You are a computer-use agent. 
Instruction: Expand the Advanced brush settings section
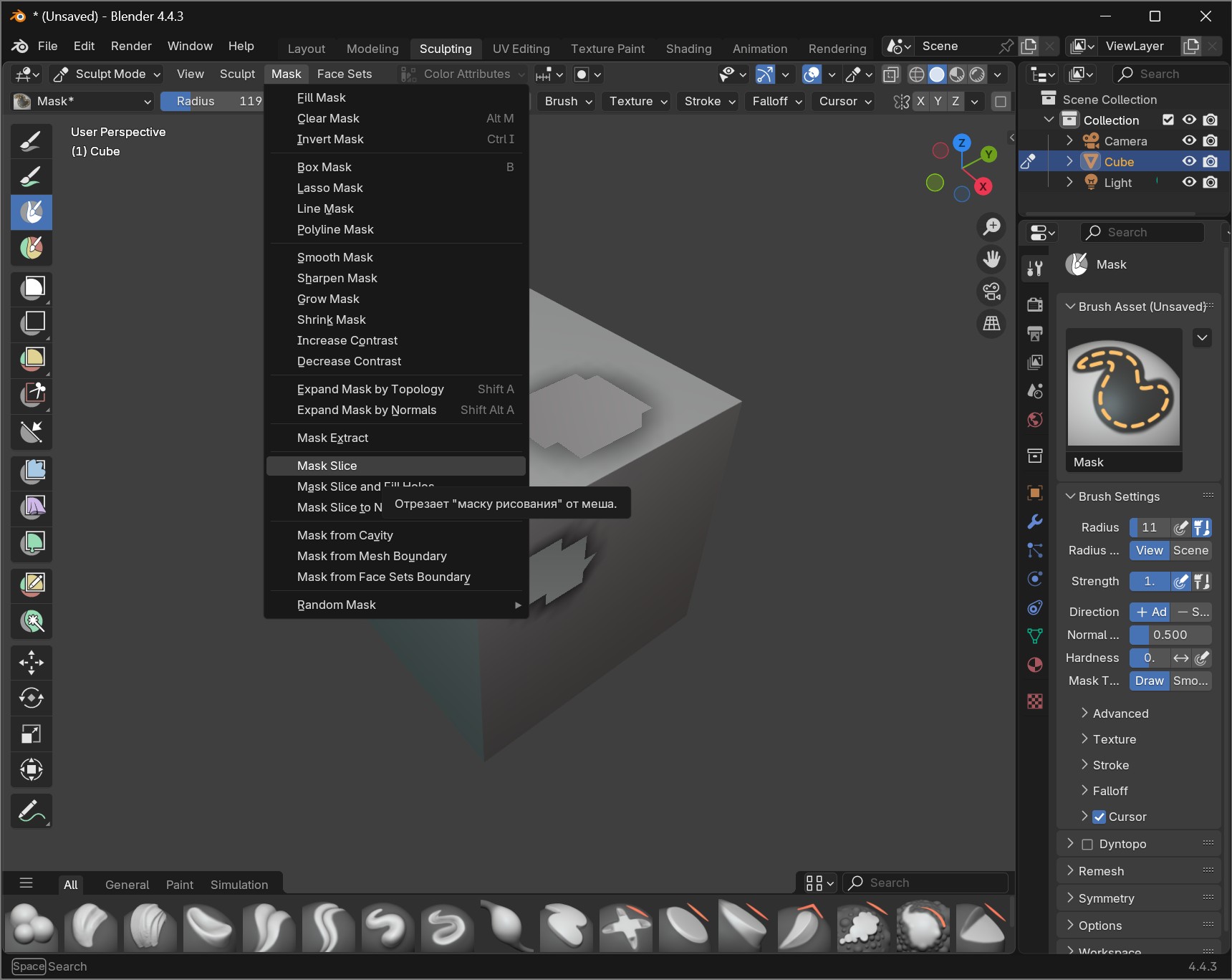[1120, 714]
